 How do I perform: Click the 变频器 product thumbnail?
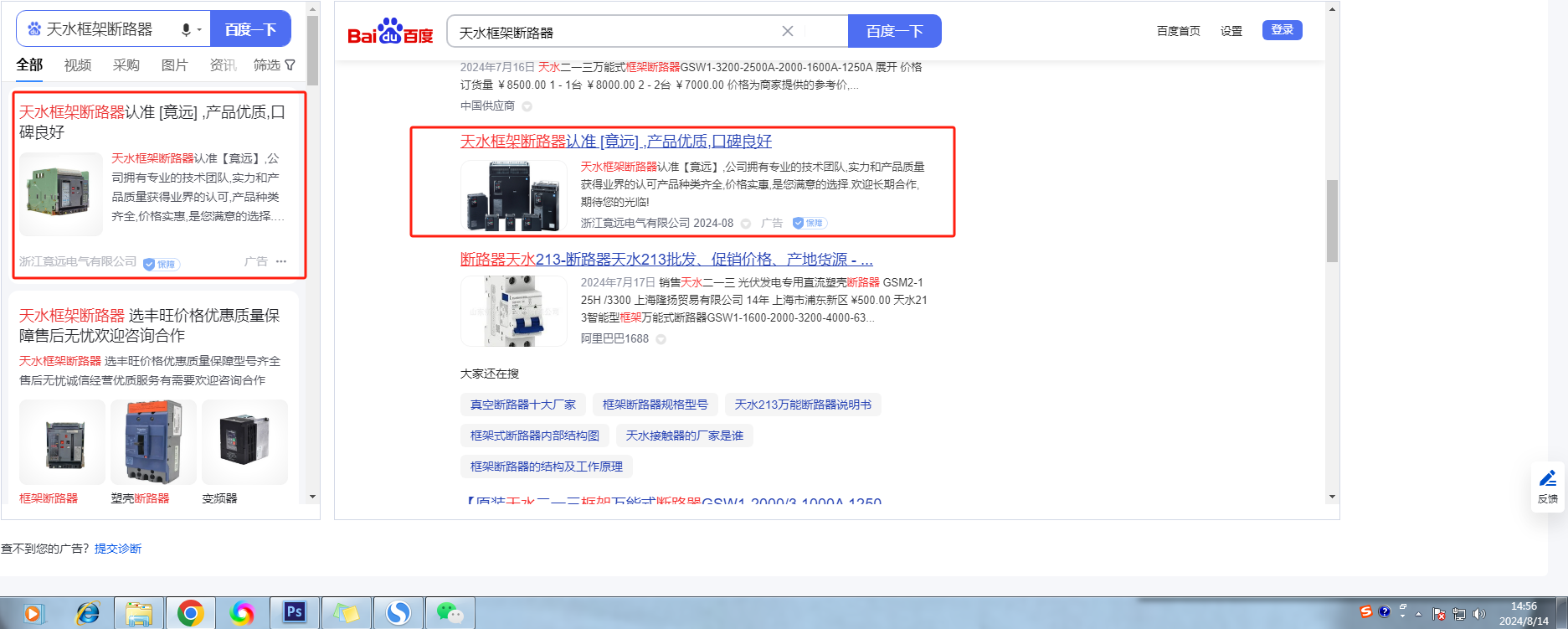tap(244, 442)
